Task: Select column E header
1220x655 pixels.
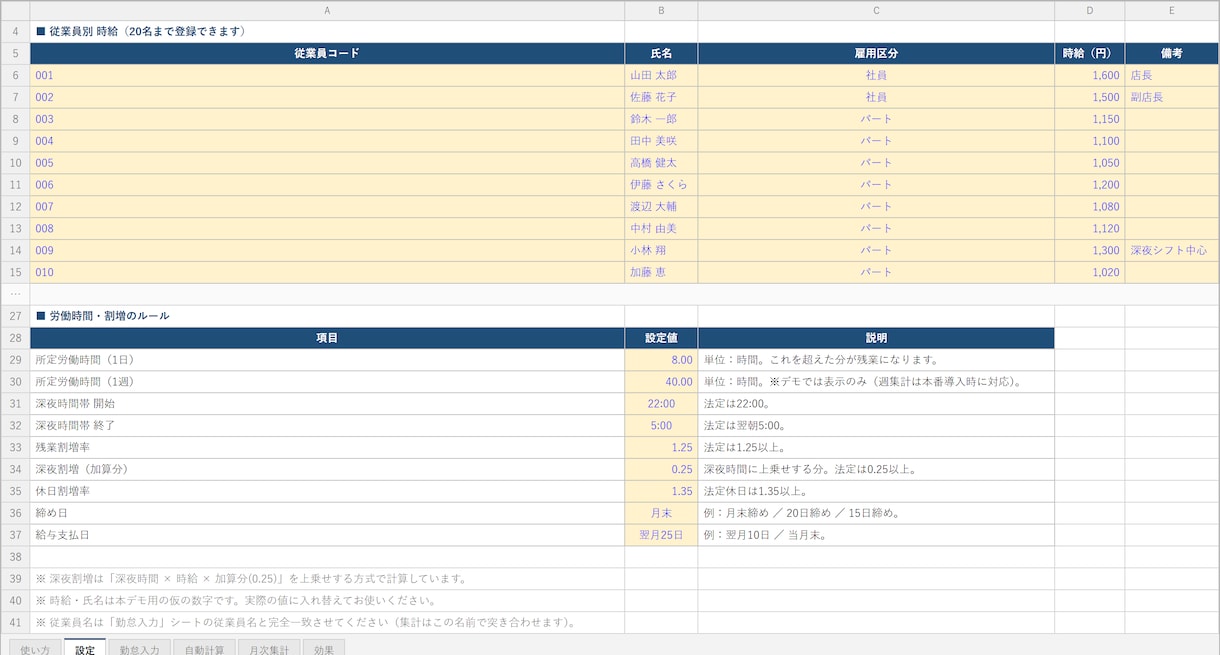Action: pyautogui.click(x=1172, y=10)
